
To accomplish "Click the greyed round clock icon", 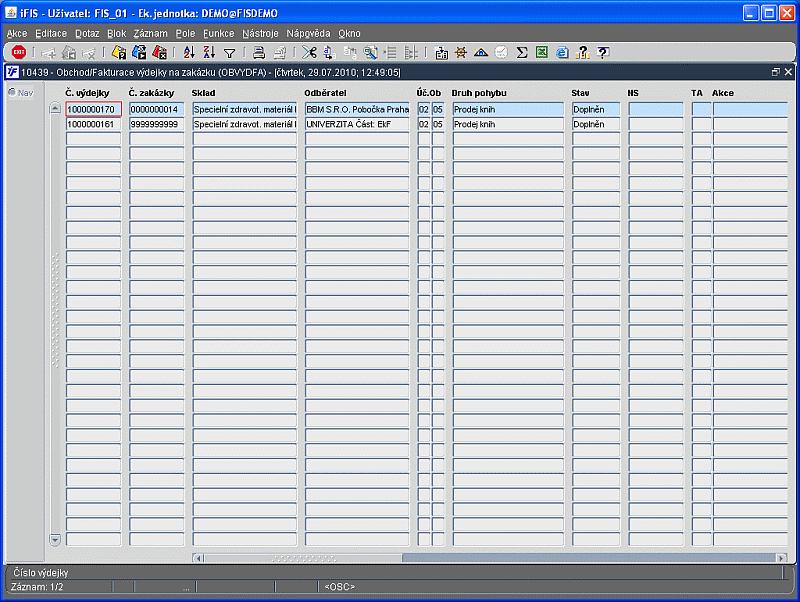I will click(x=502, y=52).
